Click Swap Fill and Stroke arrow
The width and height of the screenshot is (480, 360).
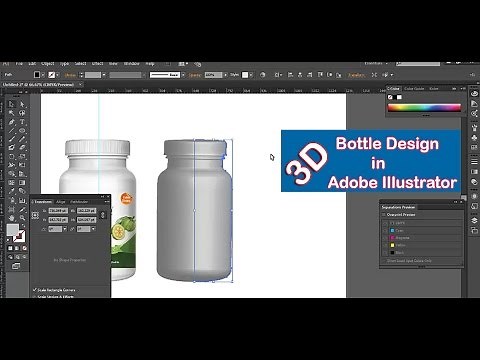23,227
